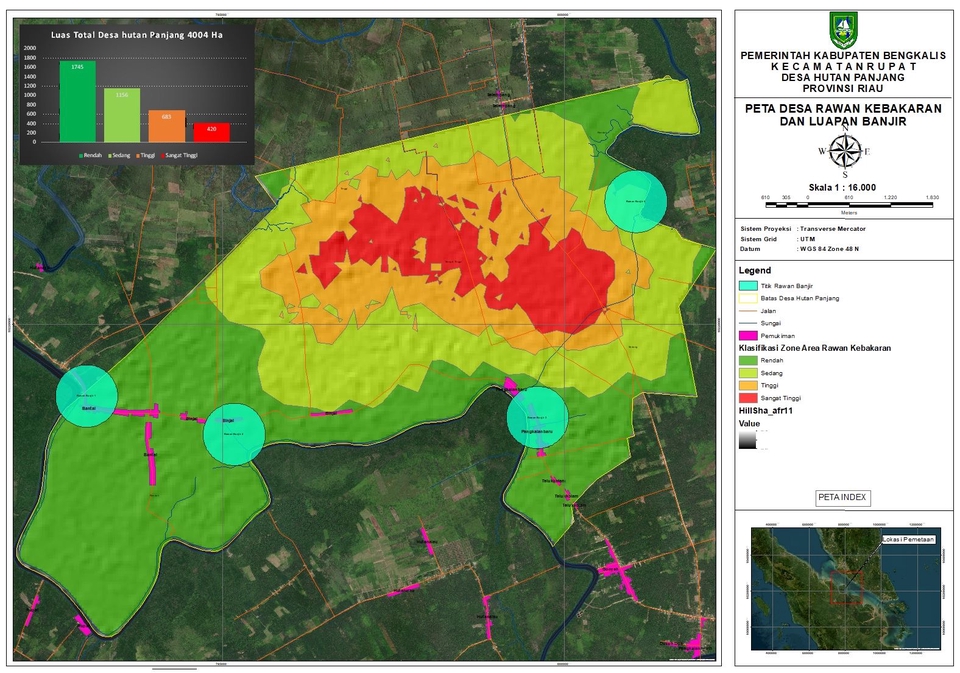960x673 pixels.
Task: Click the Bengkalis regency crest logo
Action: pos(843,31)
